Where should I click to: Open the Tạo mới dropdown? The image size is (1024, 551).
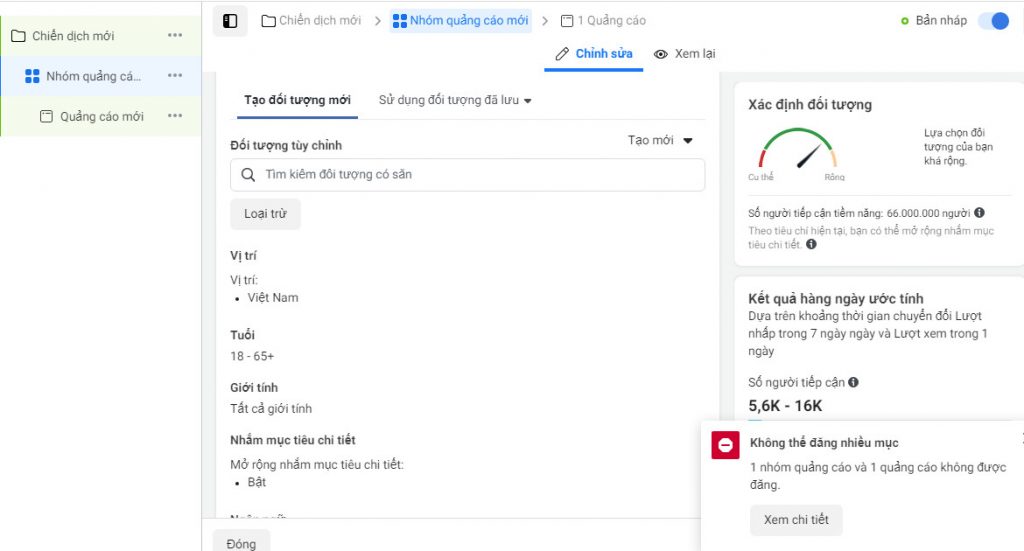coord(660,140)
